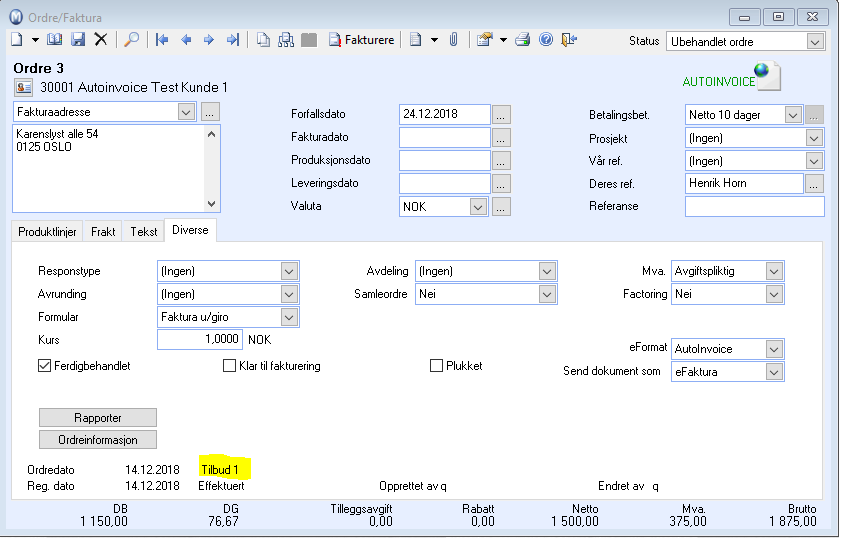The height and width of the screenshot is (544, 842).
Task: Click ellipsis button beside Deres ref.
Action: point(815,184)
